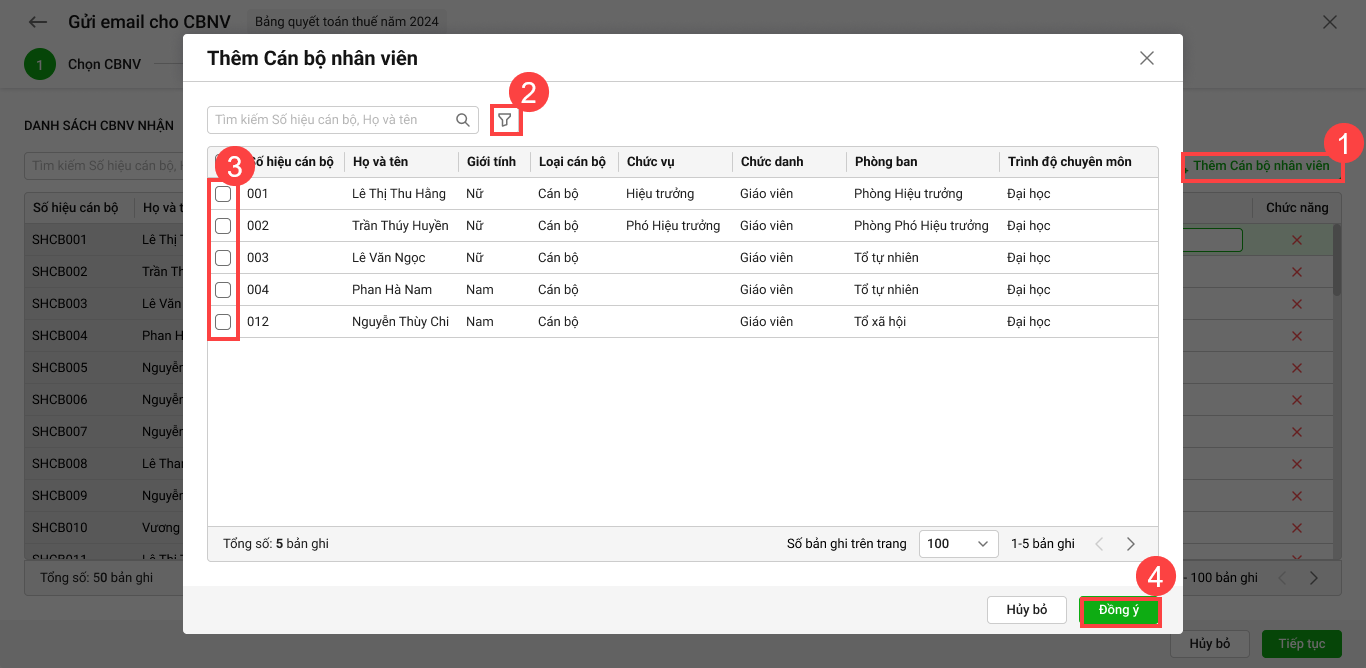The height and width of the screenshot is (668, 1366).
Task: Open records per page dropdown showing 100
Action: tap(957, 544)
